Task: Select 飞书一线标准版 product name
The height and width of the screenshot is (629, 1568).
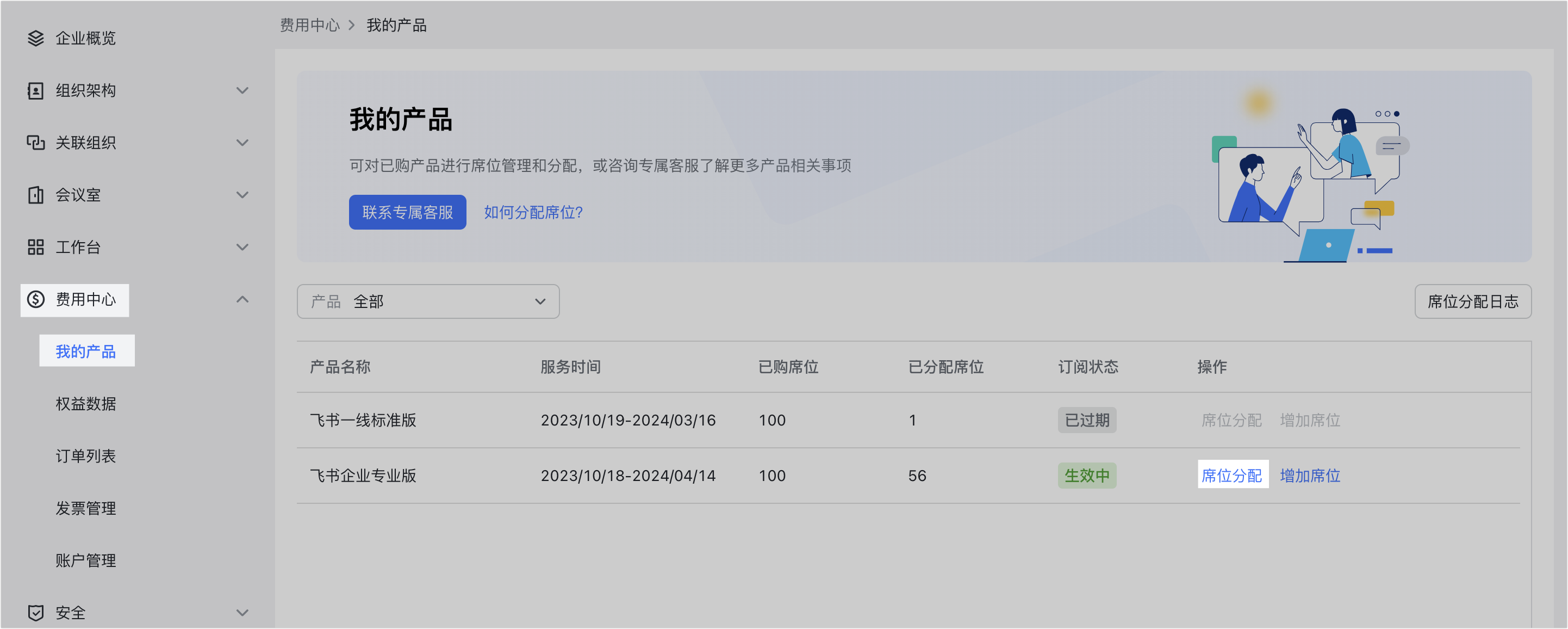Action: [x=363, y=420]
